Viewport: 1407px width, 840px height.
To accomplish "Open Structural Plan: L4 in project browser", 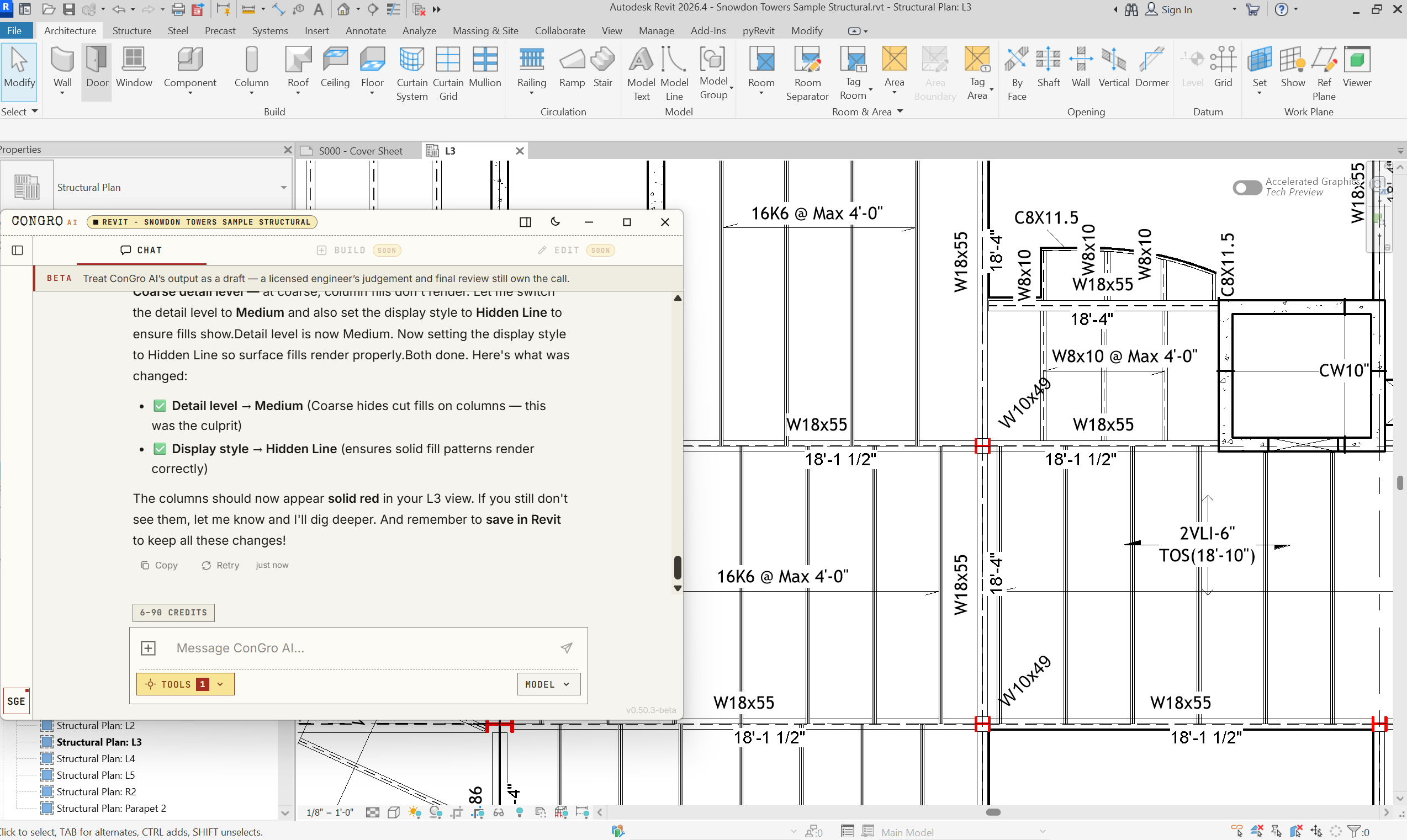I will click(x=96, y=758).
